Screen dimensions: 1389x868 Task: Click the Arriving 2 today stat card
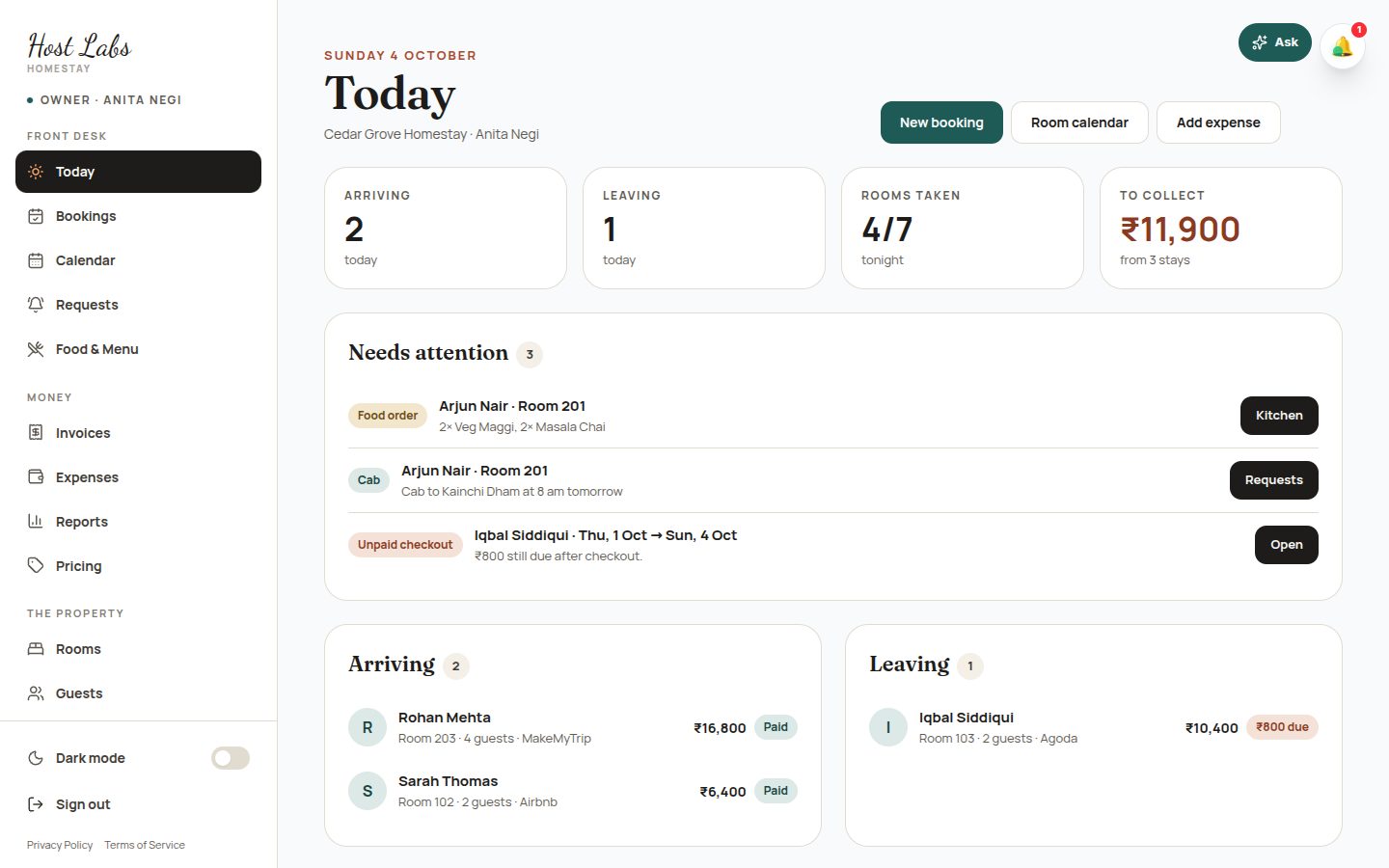(x=446, y=228)
